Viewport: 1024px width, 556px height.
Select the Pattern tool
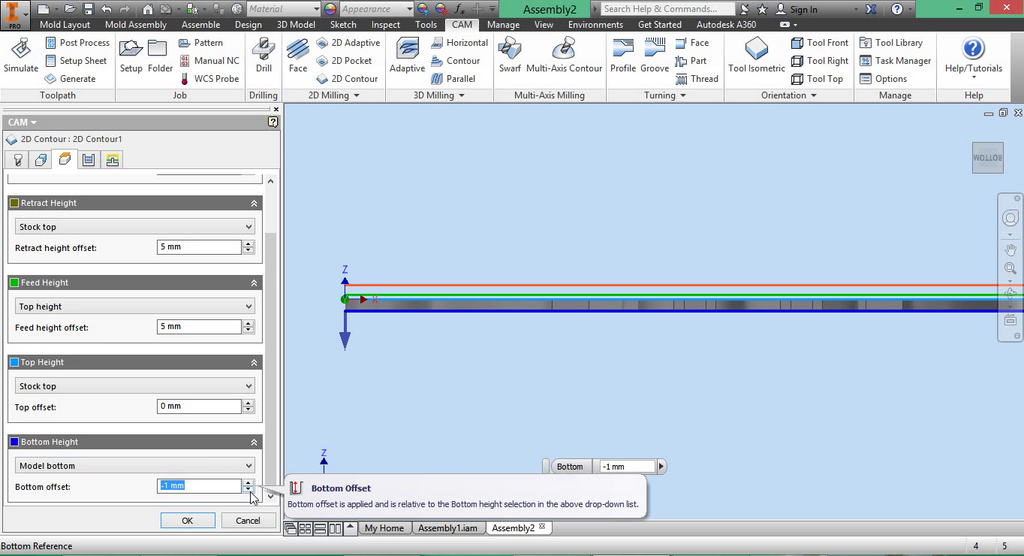tap(201, 42)
